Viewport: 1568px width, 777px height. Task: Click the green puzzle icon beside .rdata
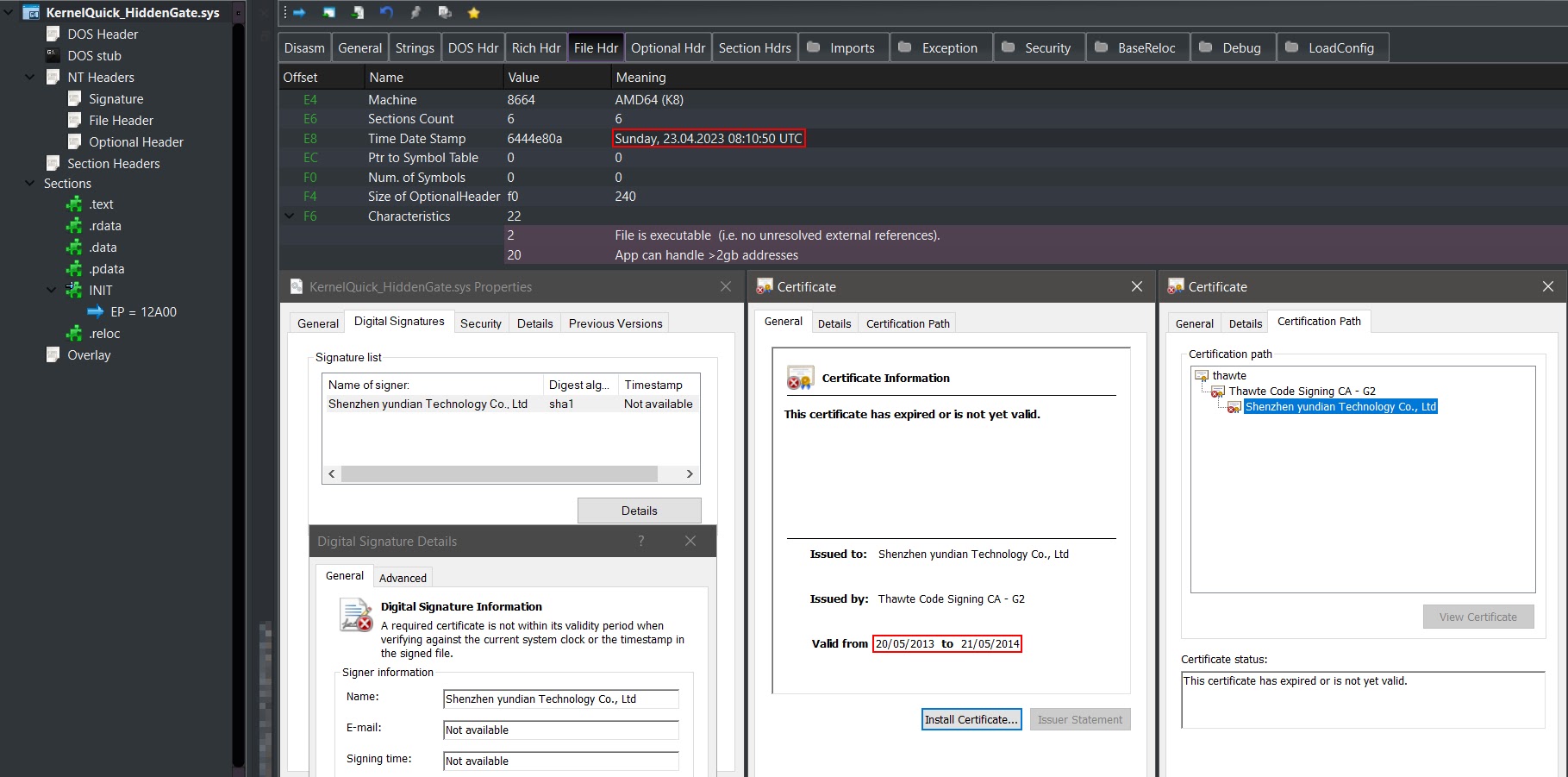[75, 226]
